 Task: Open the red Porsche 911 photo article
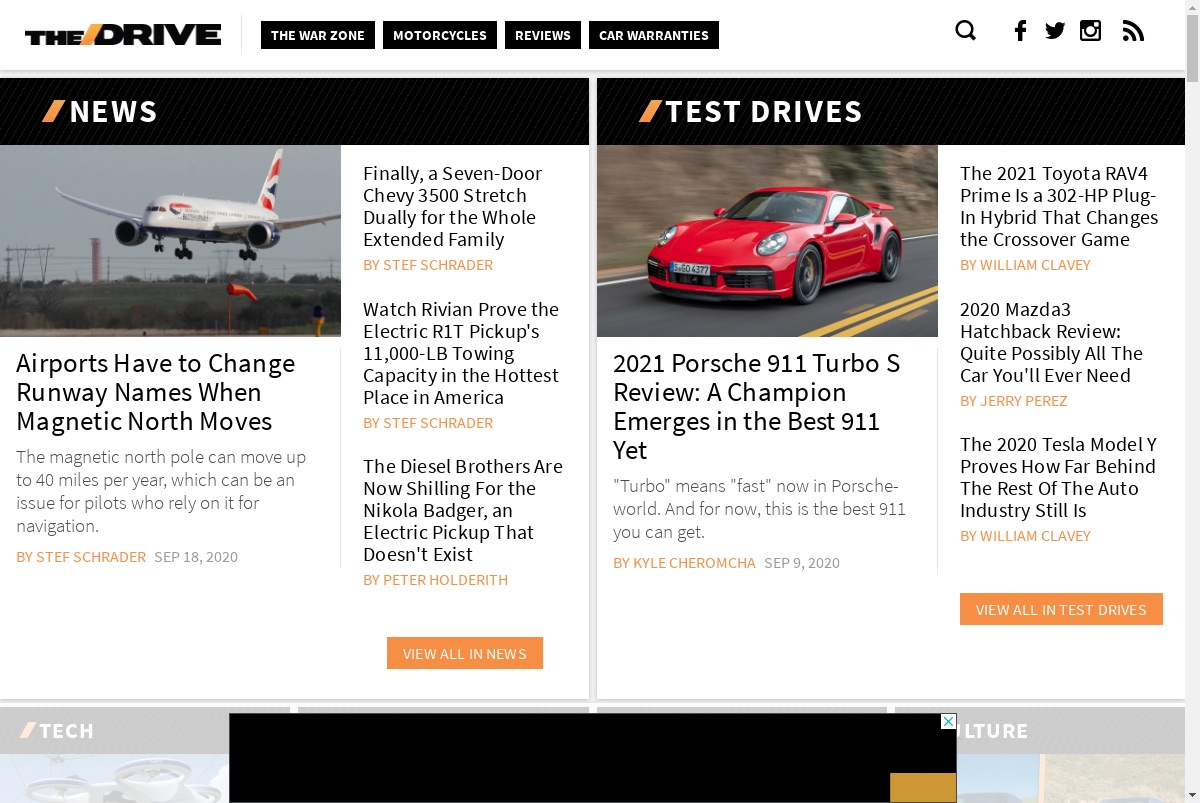(x=767, y=241)
